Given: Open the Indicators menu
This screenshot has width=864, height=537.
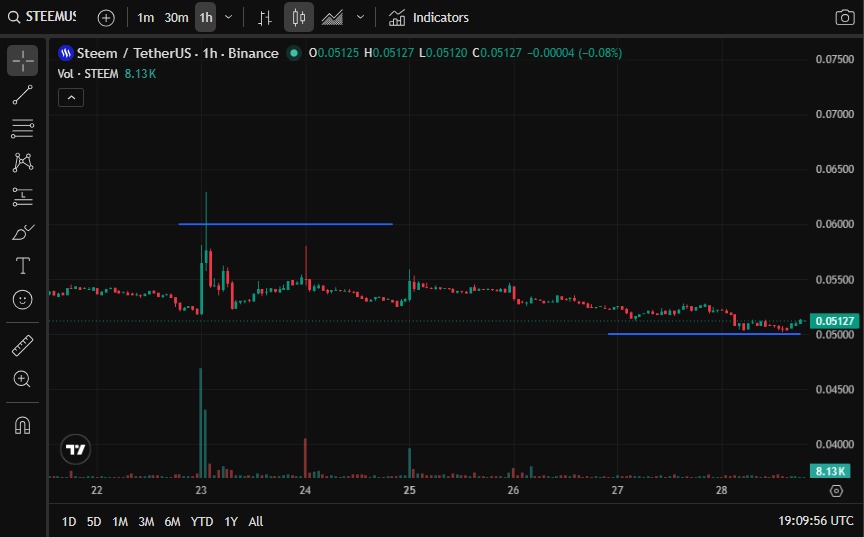Looking at the screenshot, I should point(429,18).
